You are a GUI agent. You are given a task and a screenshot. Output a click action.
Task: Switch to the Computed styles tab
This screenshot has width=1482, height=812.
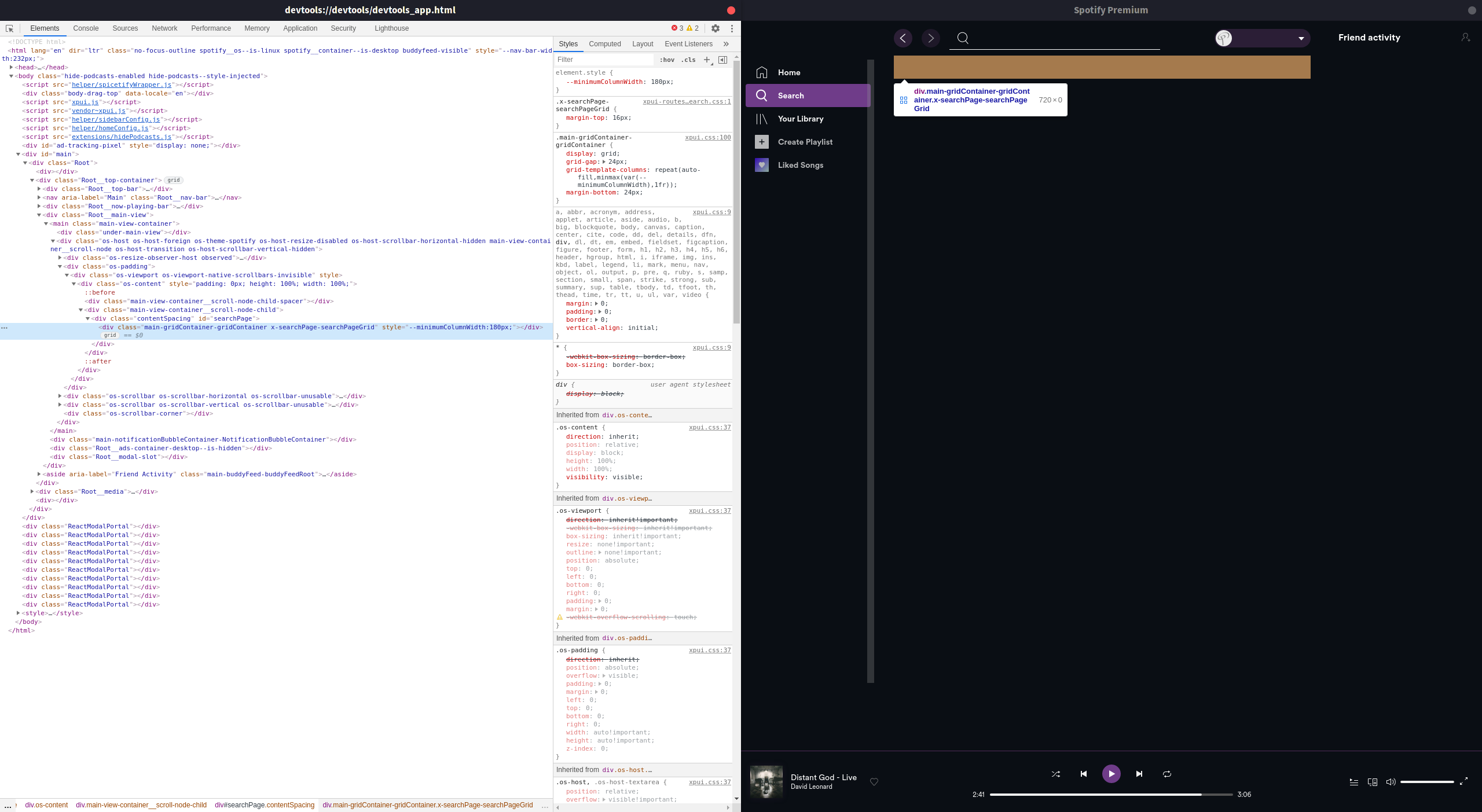(x=604, y=44)
